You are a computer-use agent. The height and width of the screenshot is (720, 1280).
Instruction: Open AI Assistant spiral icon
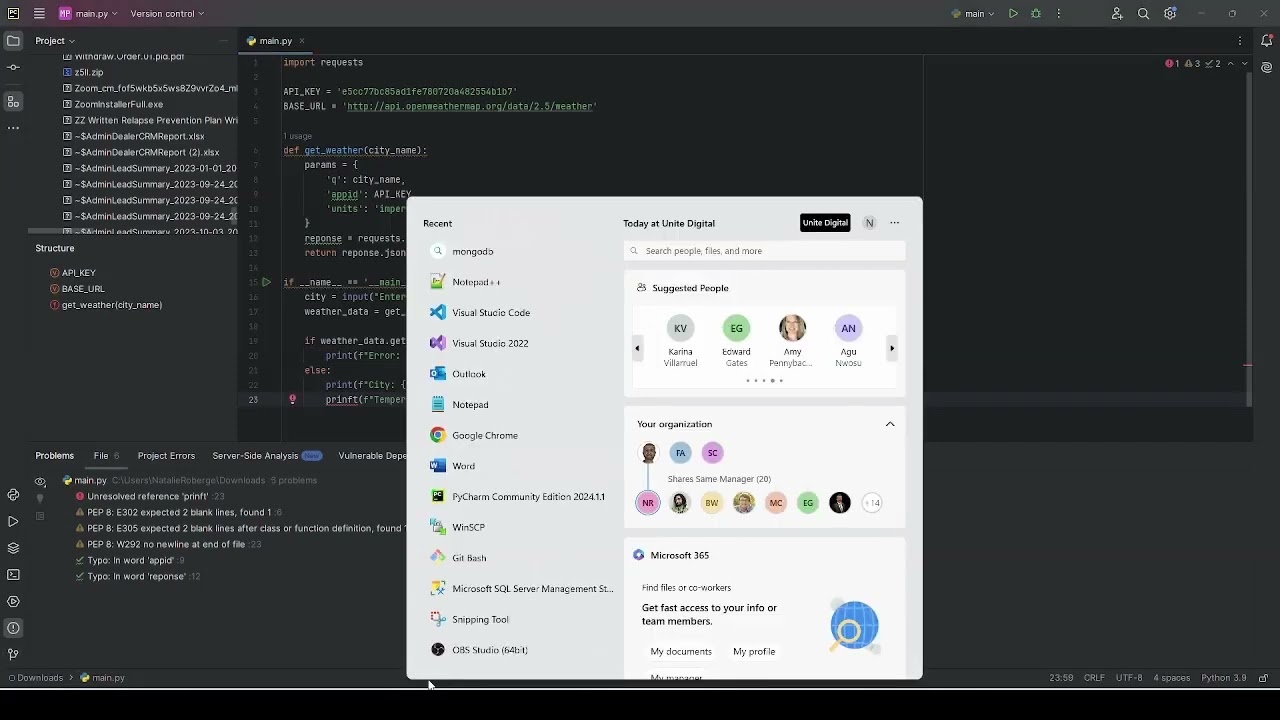pyautogui.click(x=1266, y=68)
